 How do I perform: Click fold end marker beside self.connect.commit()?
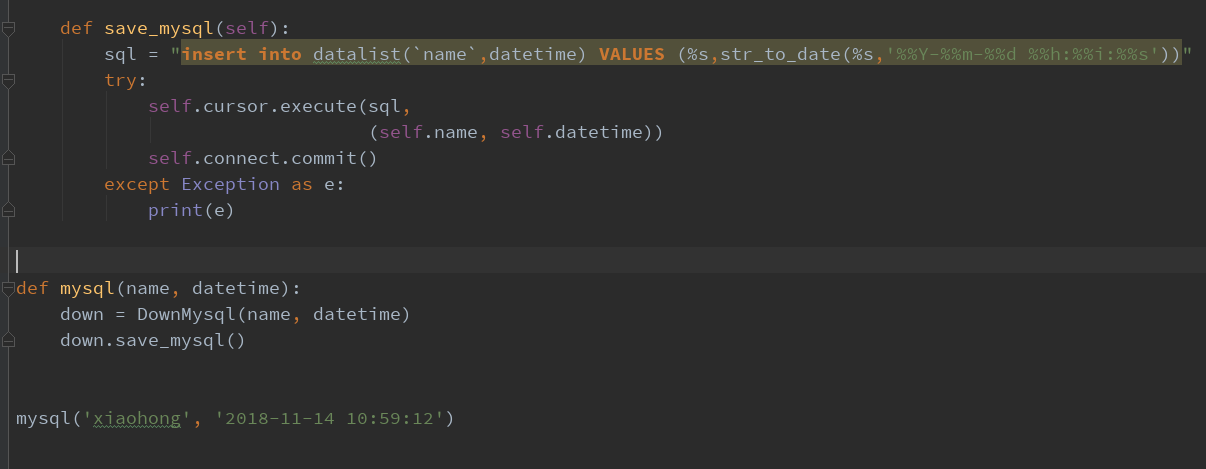[x=9, y=159]
